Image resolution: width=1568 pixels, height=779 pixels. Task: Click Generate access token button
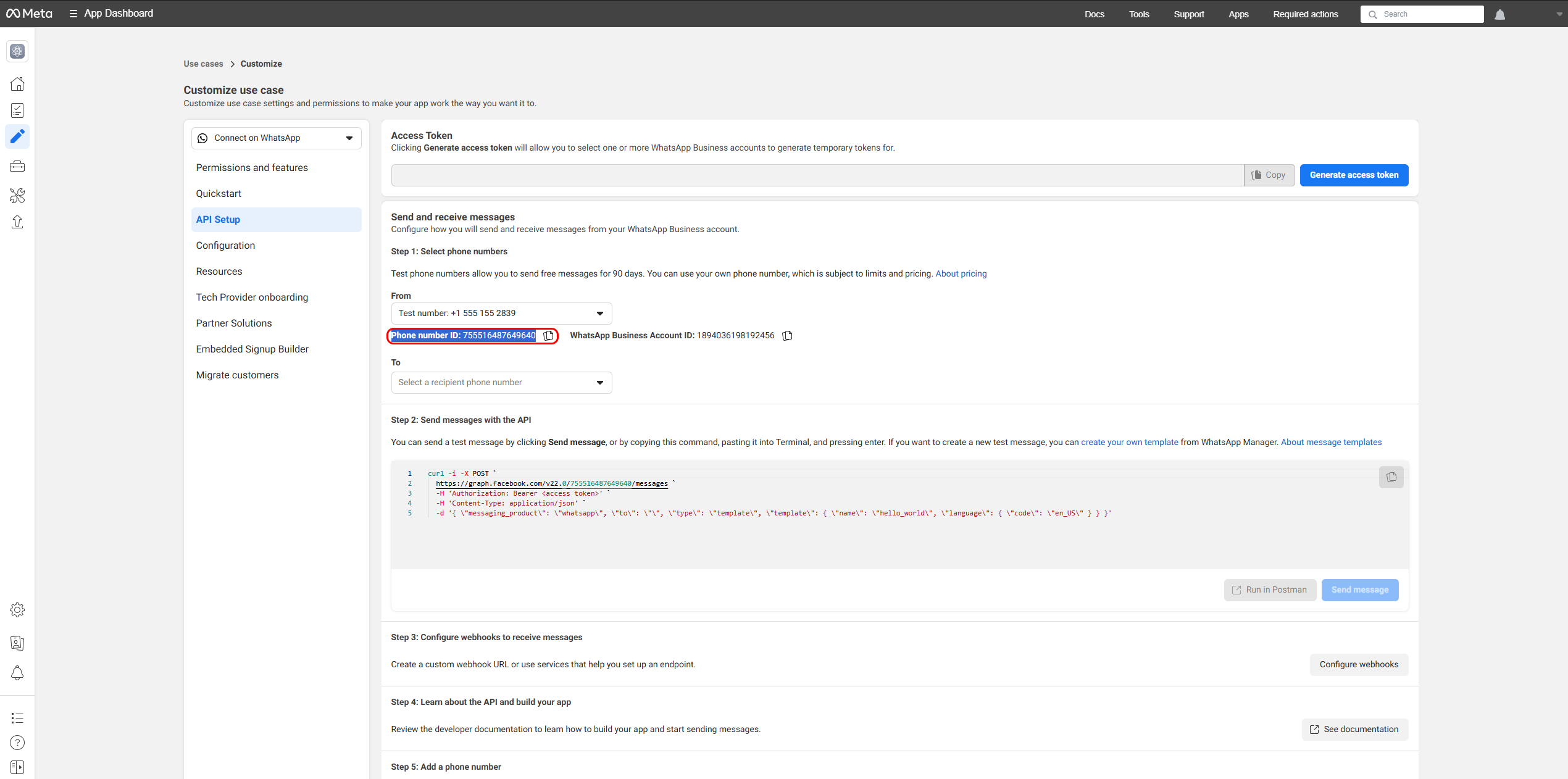tap(1354, 175)
